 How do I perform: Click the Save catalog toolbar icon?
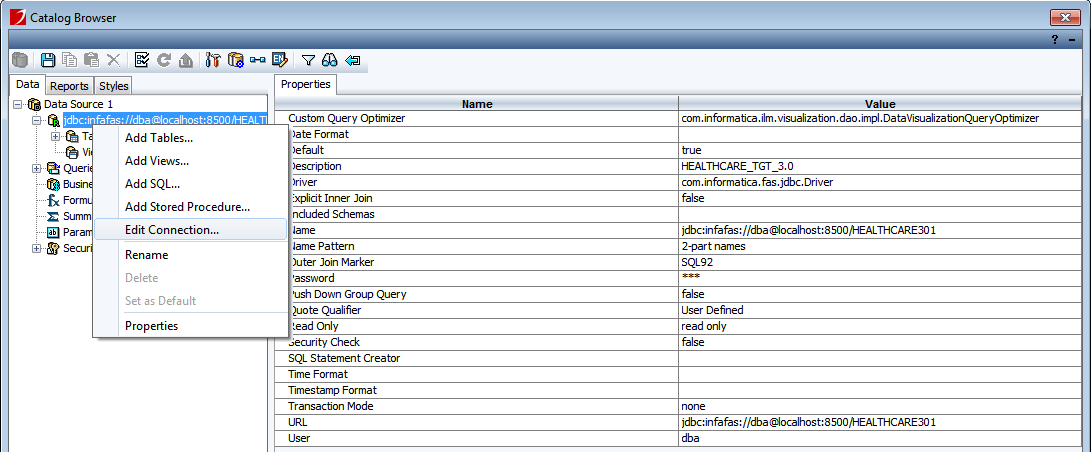[x=47, y=61]
